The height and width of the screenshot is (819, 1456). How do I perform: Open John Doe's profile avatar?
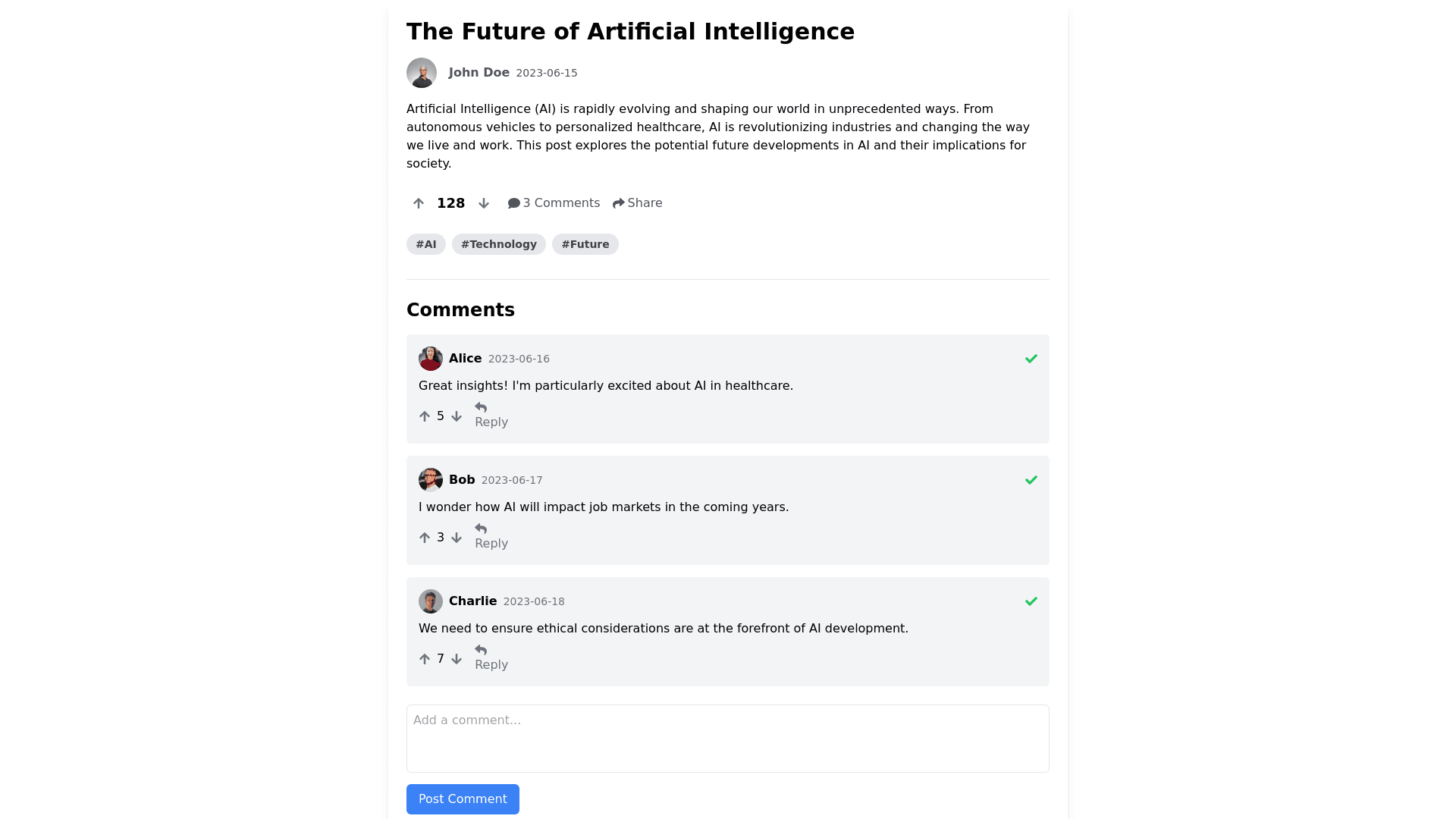click(x=422, y=73)
